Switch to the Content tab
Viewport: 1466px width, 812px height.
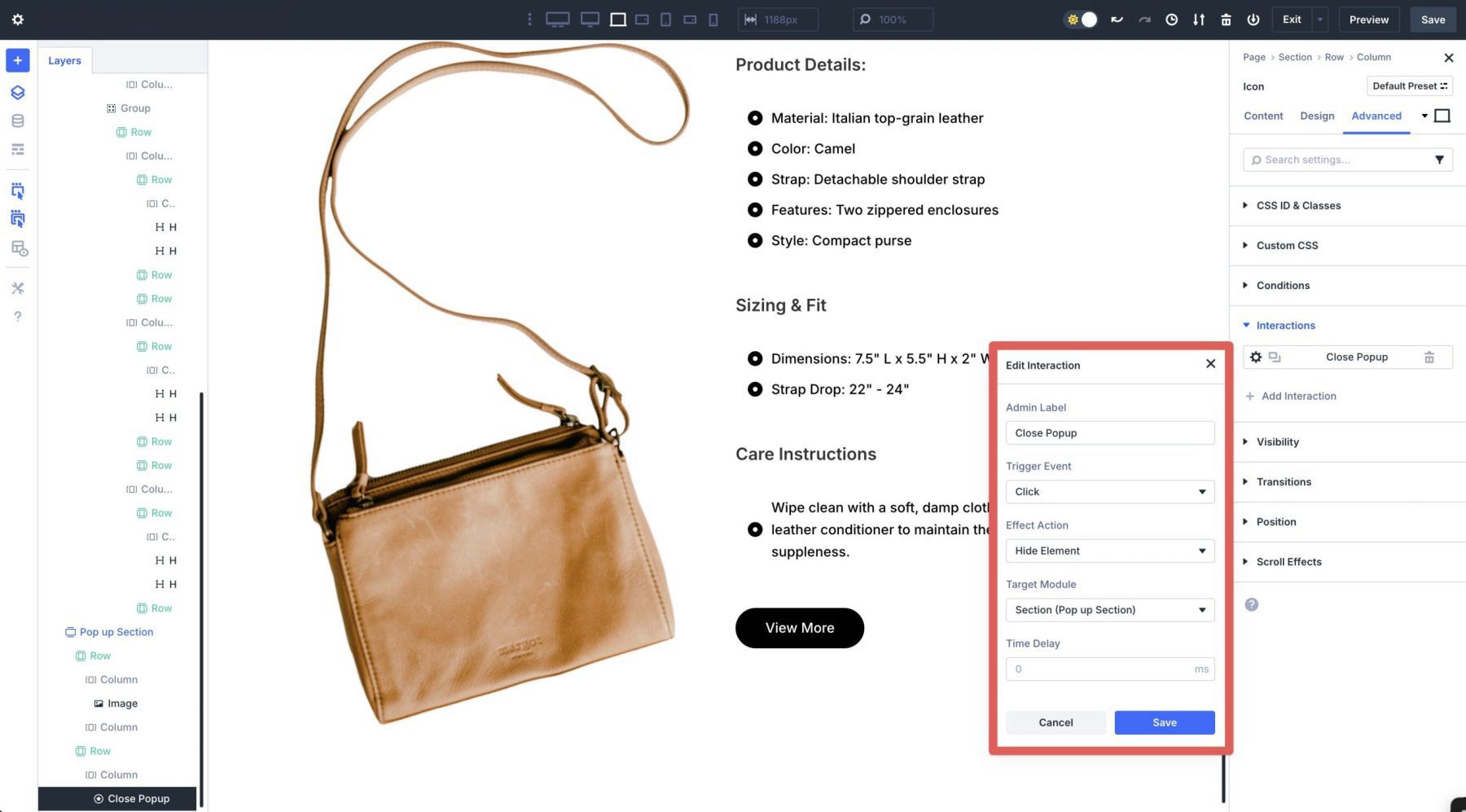tap(1263, 116)
